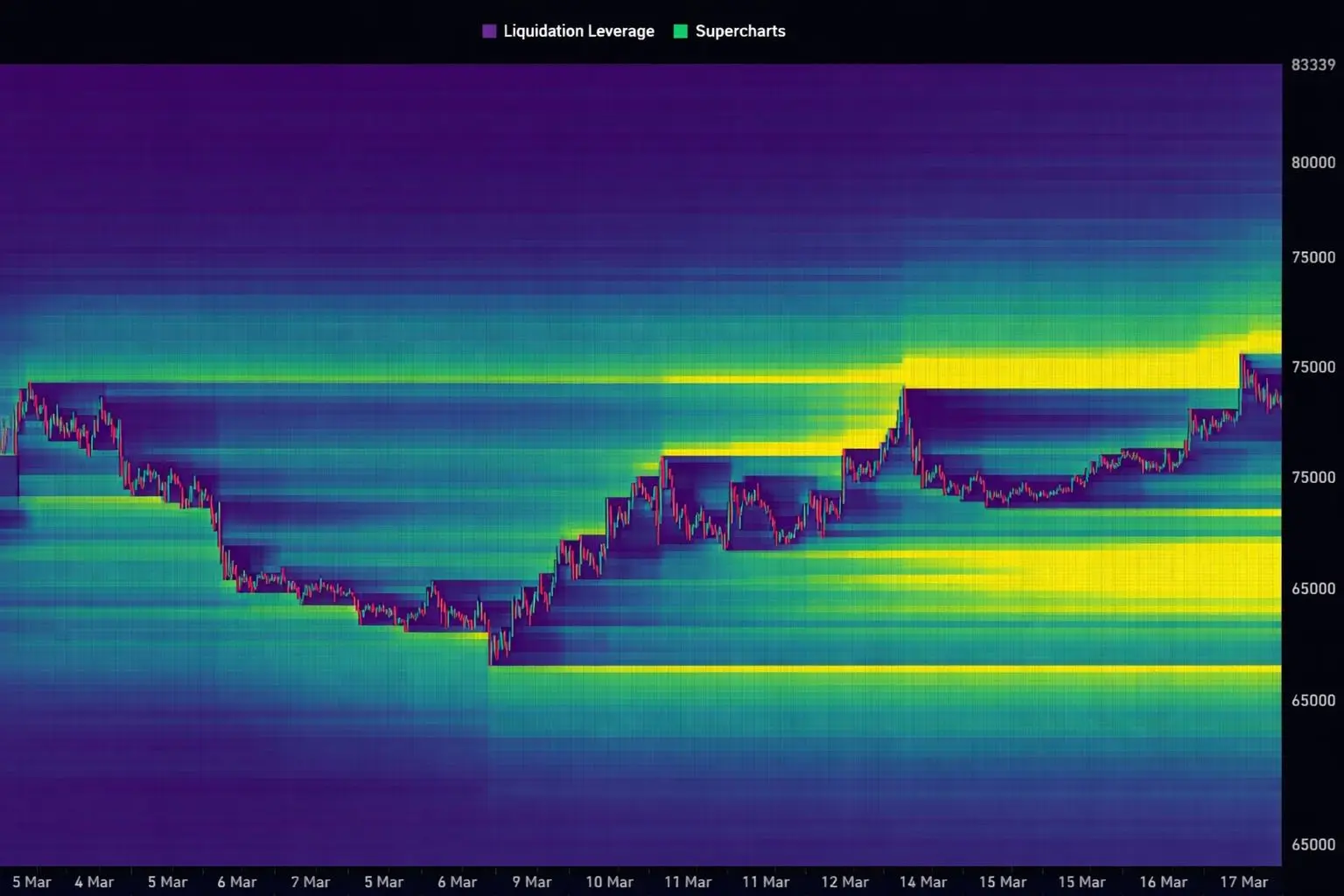Screen dimensions: 1344x896
Task: Select the 10 Mar date label
Action: (x=609, y=882)
